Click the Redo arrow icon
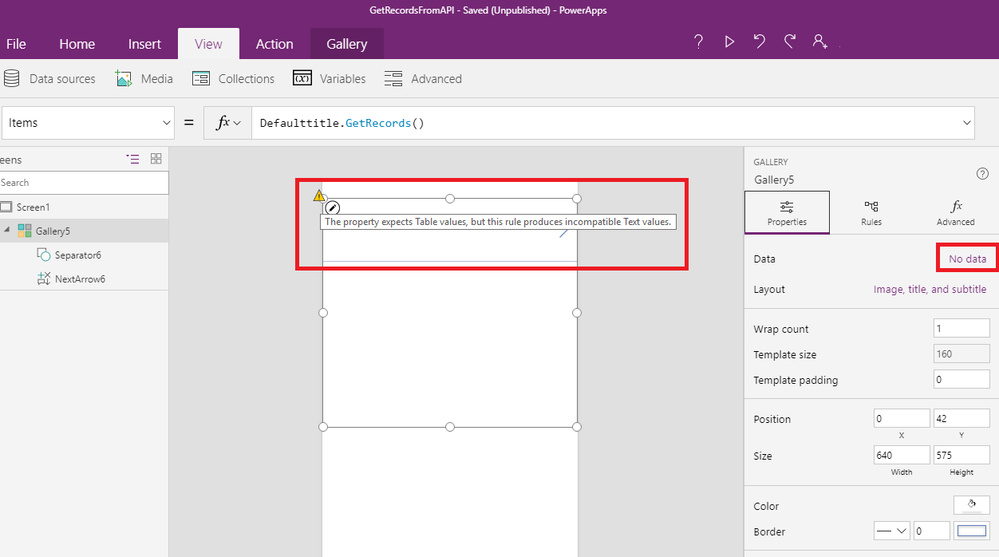The image size is (999, 557). (x=789, y=41)
